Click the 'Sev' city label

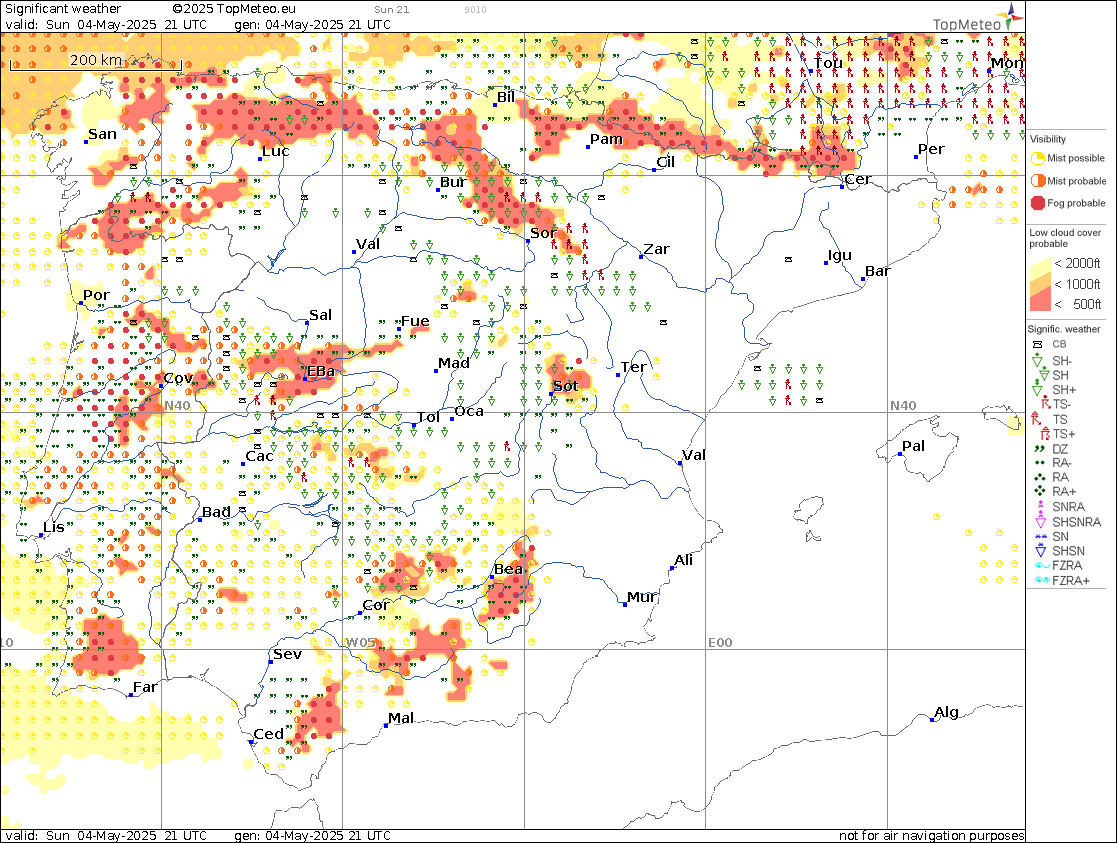(x=287, y=653)
